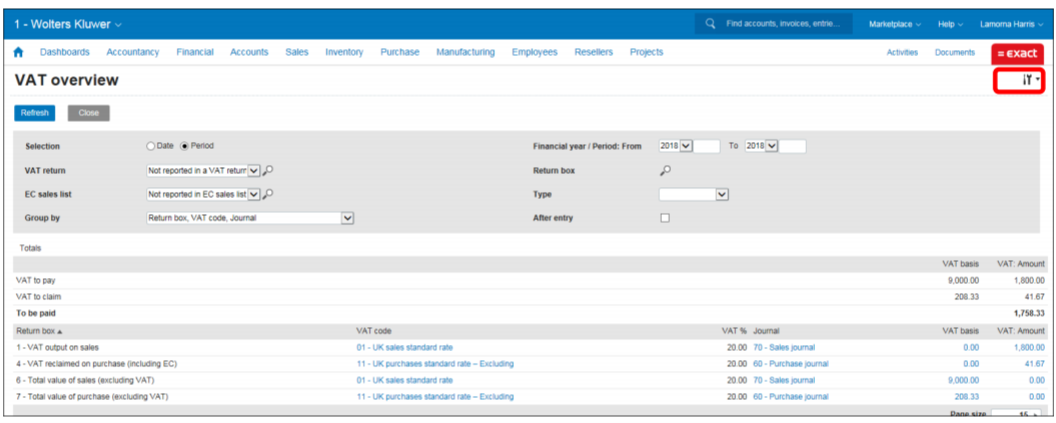Viewport: 1056px width, 423px height.
Task: Open the Accountancy menu
Action: coord(133,52)
